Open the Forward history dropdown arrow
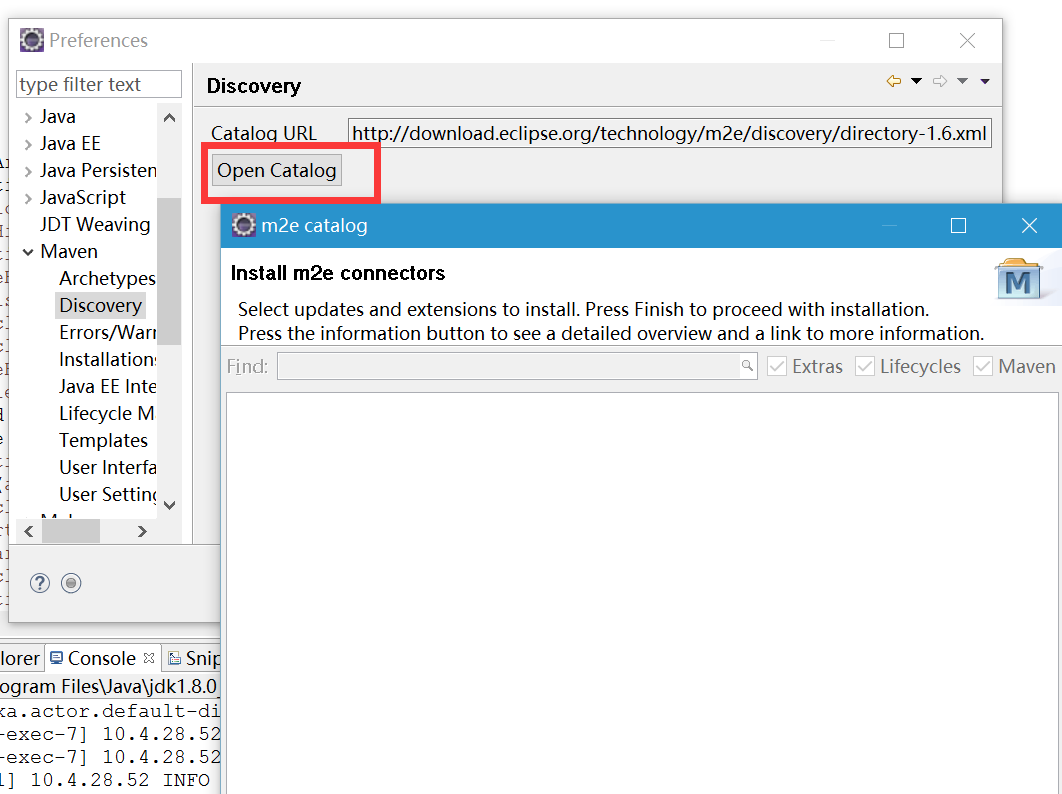The height and width of the screenshot is (794, 1062). (962, 81)
